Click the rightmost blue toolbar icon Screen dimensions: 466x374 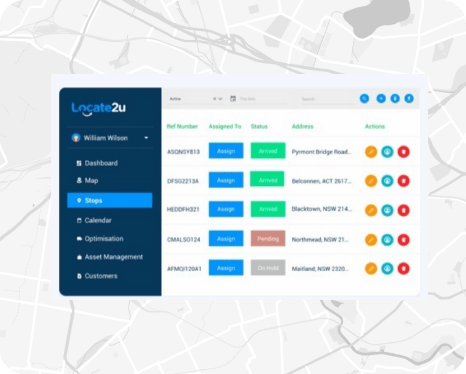point(409,99)
